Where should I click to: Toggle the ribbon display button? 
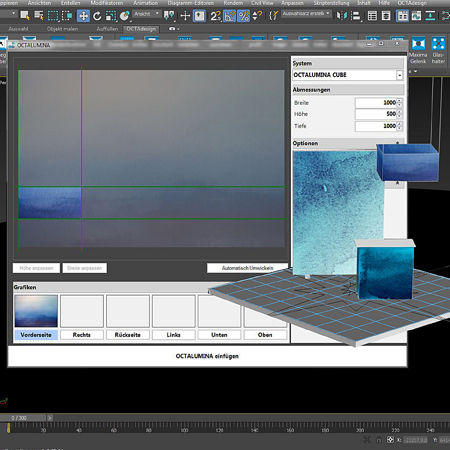(403, 16)
